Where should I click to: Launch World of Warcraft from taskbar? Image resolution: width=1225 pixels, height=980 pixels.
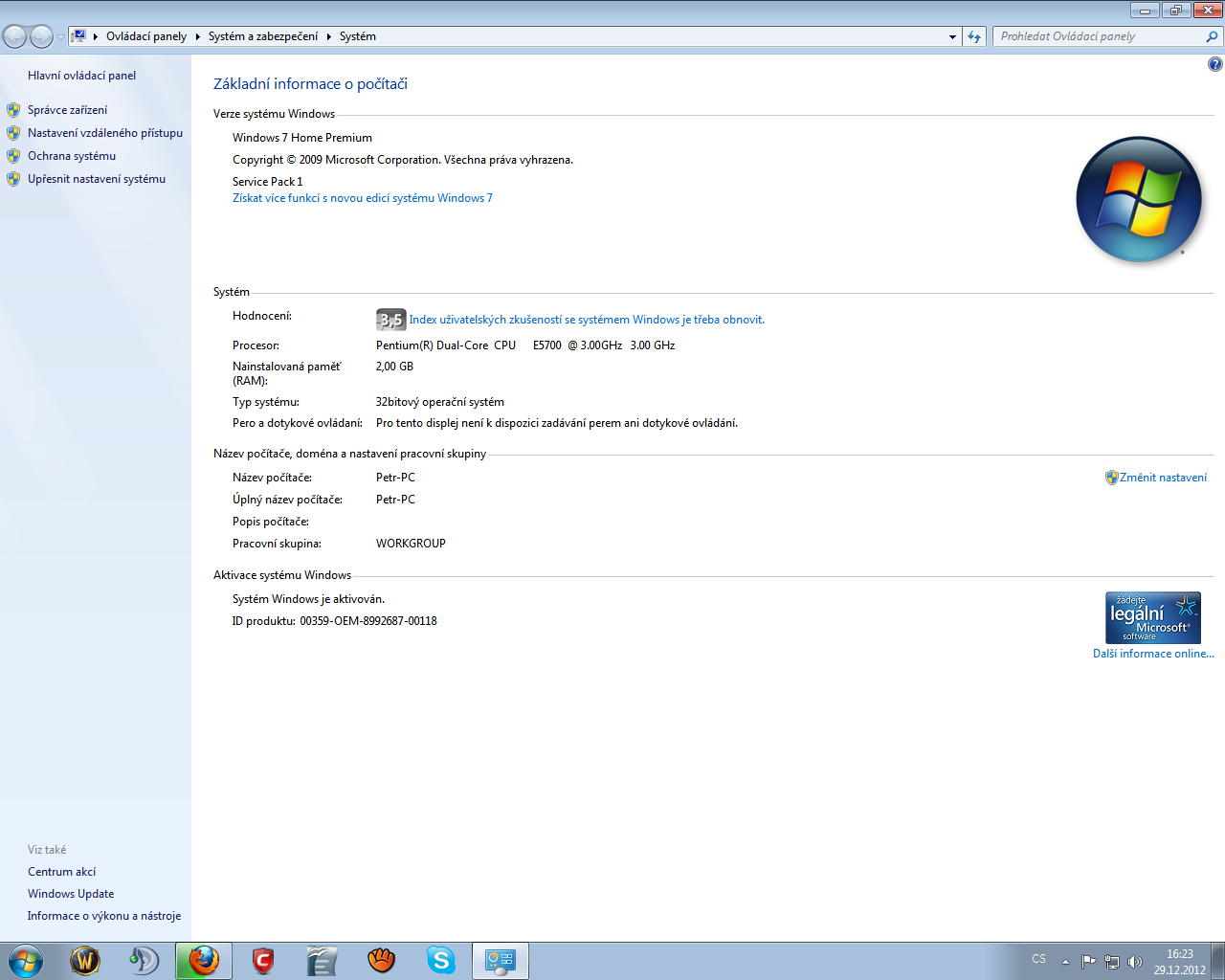click(85, 960)
